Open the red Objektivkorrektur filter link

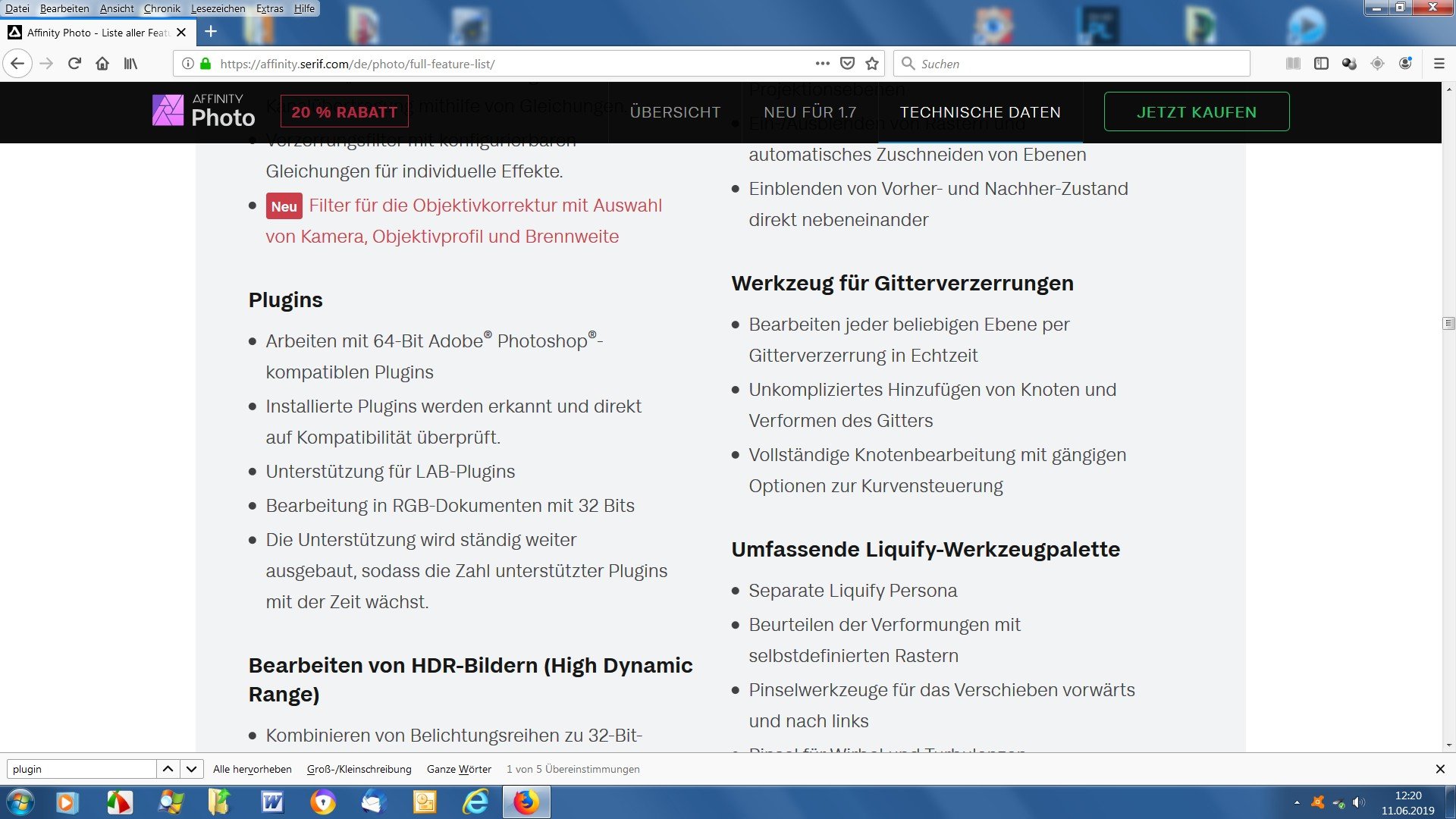pos(463,221)
